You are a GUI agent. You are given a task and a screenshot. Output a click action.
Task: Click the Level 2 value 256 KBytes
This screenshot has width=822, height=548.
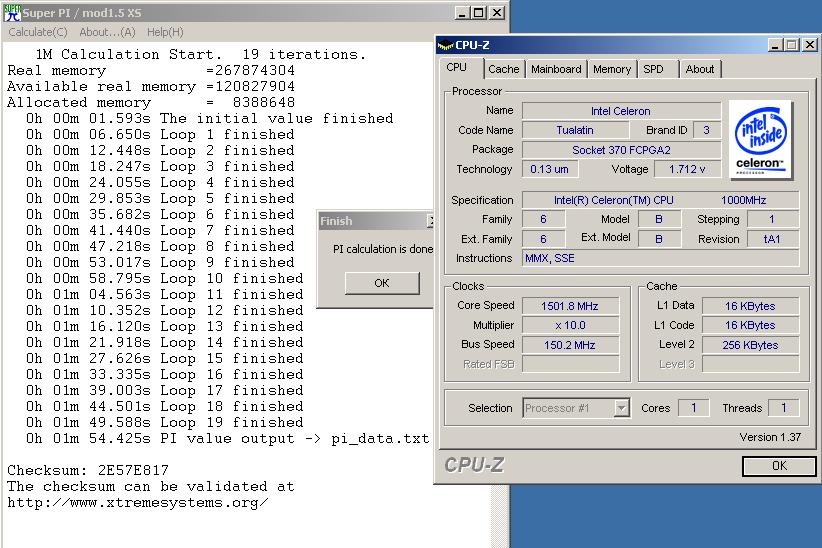pos(750,345)
